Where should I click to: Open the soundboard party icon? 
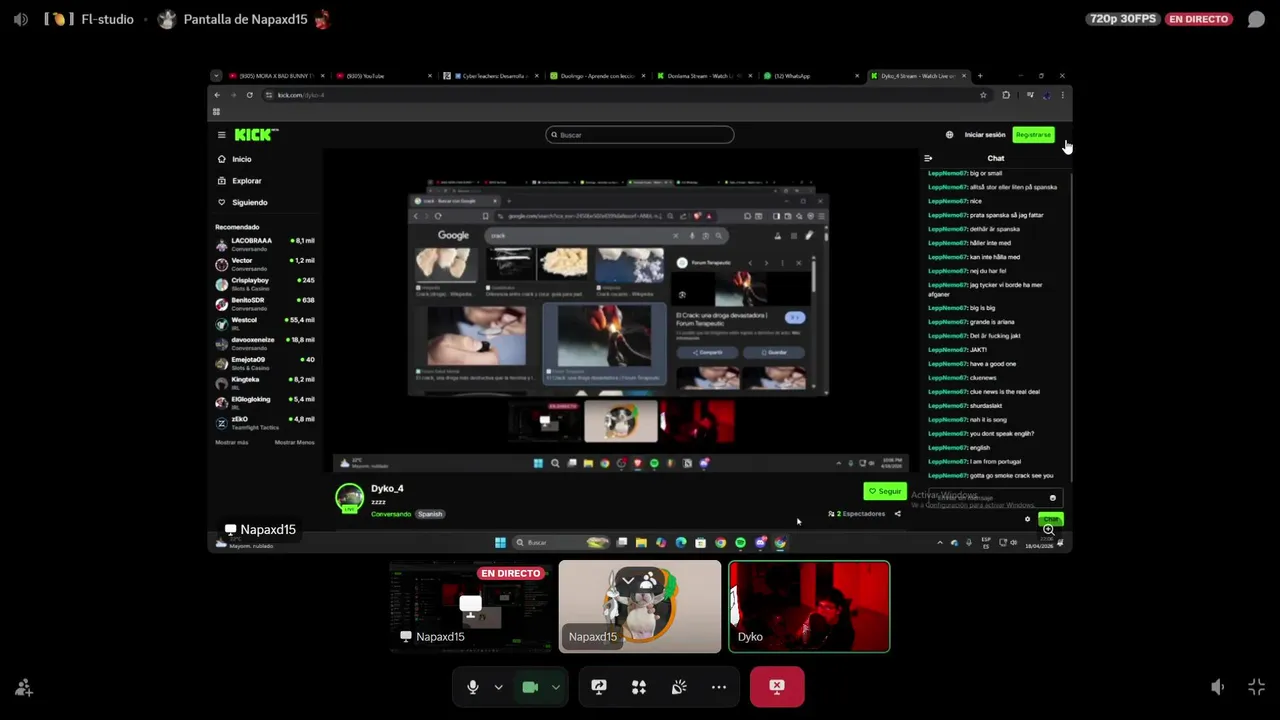679,687
